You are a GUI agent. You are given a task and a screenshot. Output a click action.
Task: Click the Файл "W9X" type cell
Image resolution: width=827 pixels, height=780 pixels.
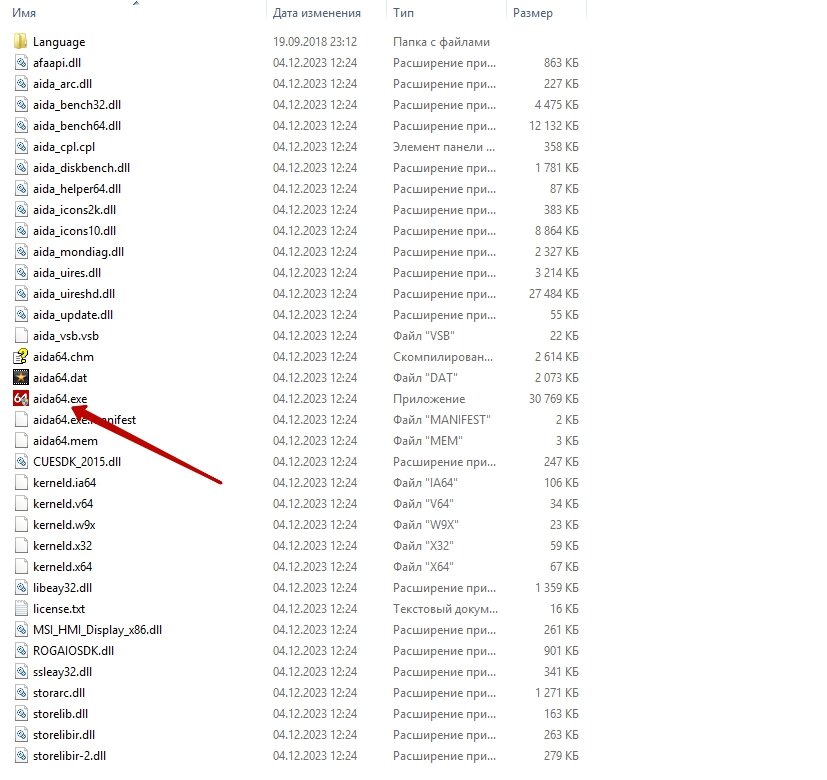[425, 525]
